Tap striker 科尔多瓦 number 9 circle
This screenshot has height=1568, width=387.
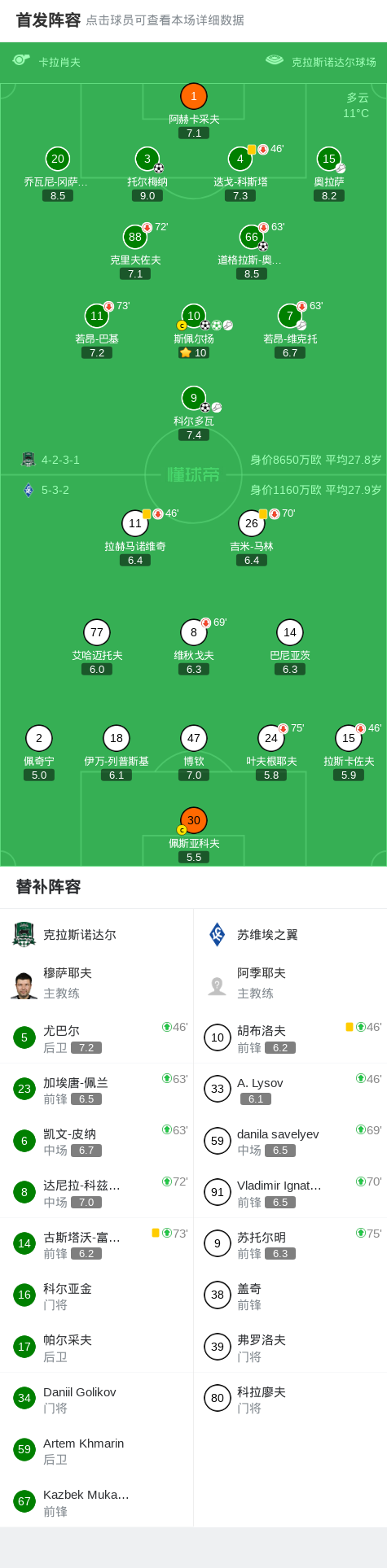click(x=193, y=398)
